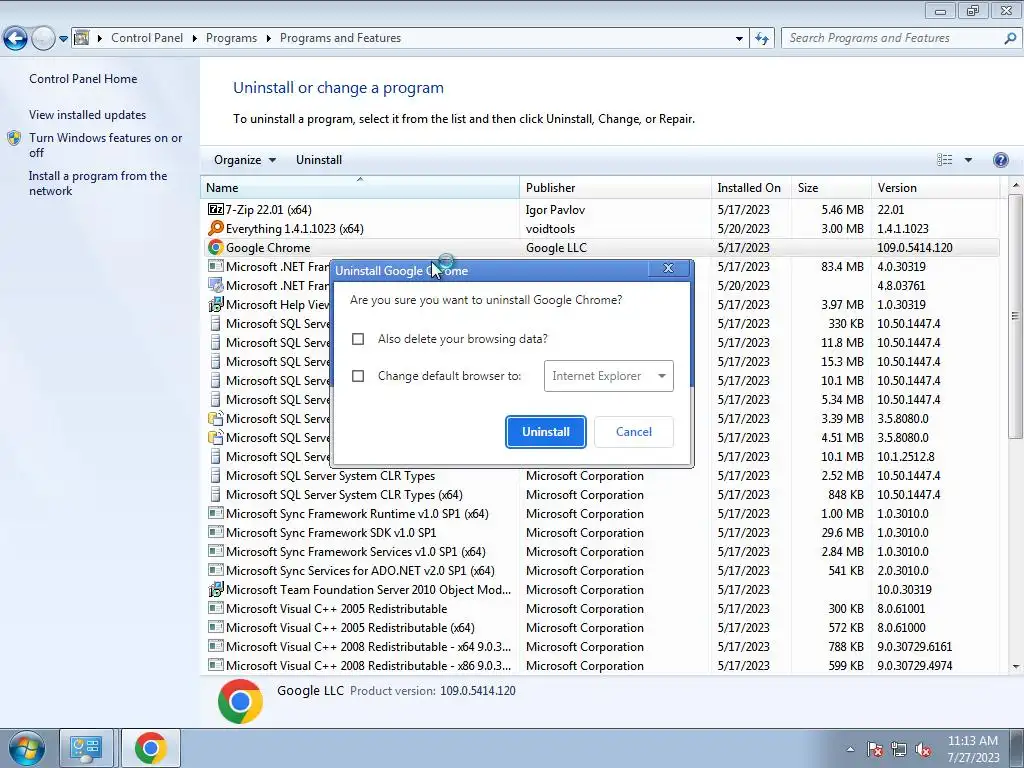Check Change default browser to option
The height and width of the screenshot is (768, 1024).
click(x=358, y=376)
